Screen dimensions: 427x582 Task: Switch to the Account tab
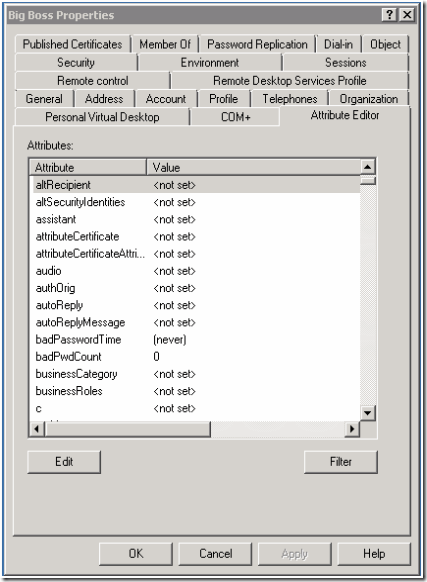point(166,99)
